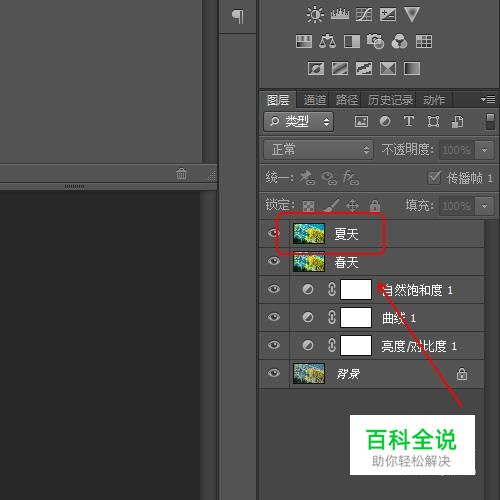Hide the 夏天 layer
The image size is (500, 500).
(x=274, y=233)
